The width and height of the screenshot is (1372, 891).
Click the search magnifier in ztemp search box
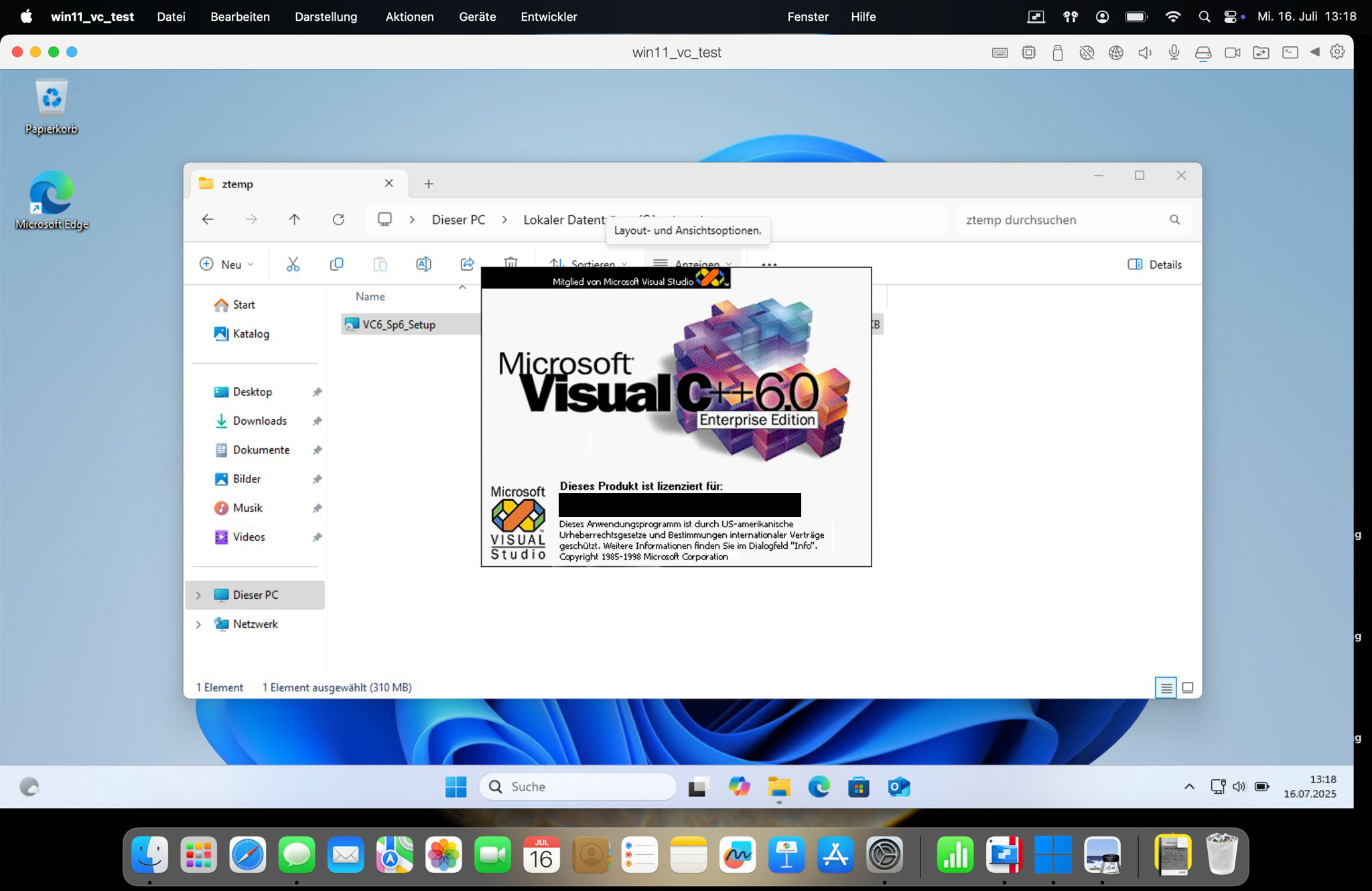1174,220
